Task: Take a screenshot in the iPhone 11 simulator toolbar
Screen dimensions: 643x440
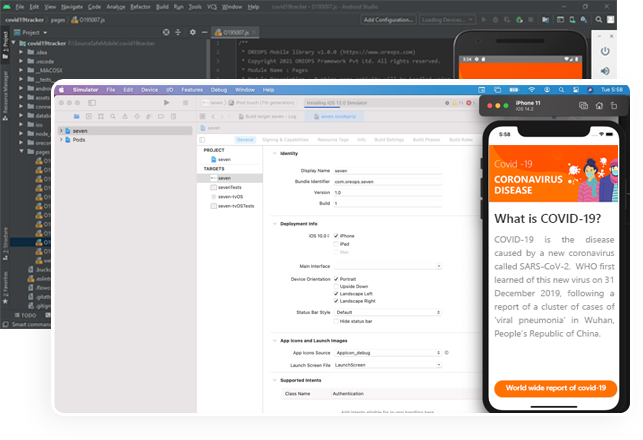Action: point(583,106)
